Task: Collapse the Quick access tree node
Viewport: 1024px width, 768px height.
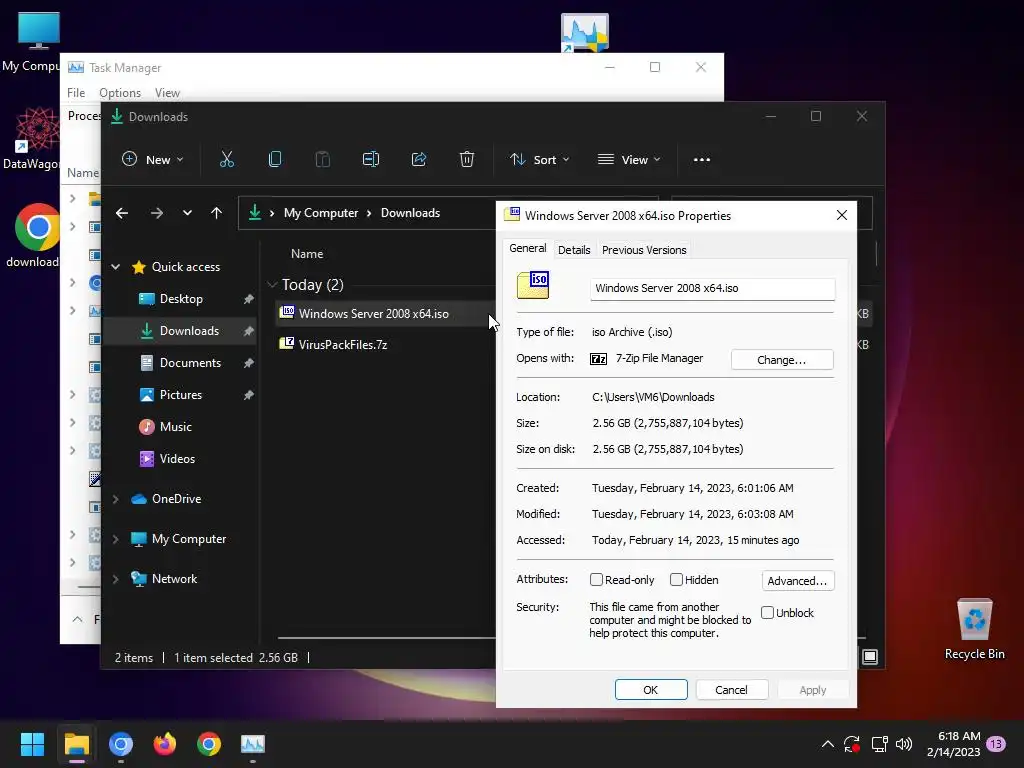Action: (116, 267)
